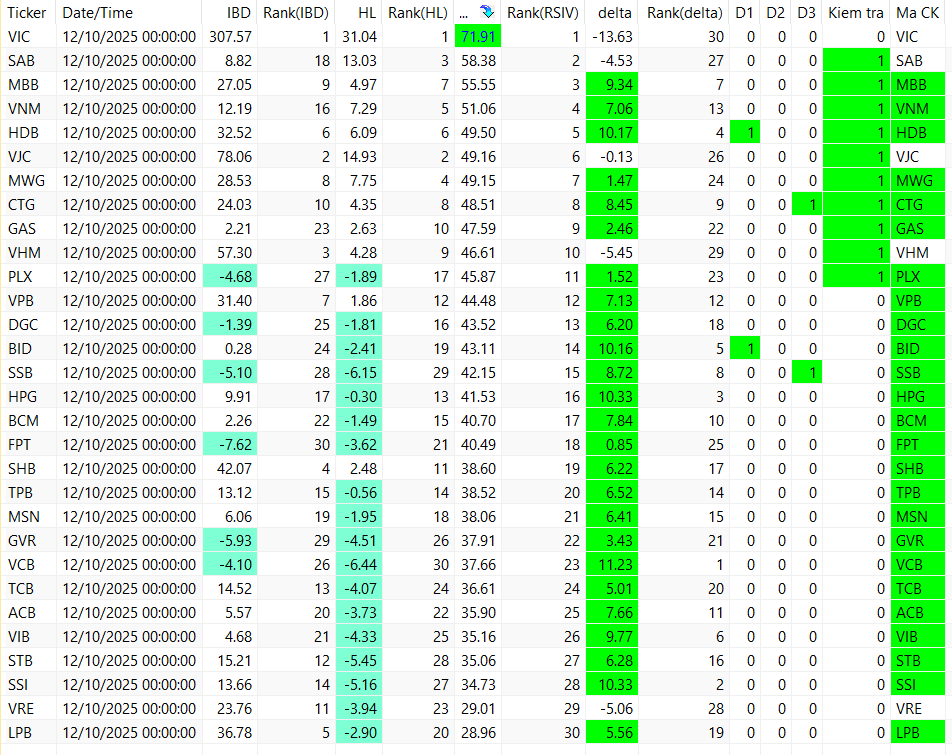Click the HL column header
Viewport: 952px width, 755px height.
359,12
